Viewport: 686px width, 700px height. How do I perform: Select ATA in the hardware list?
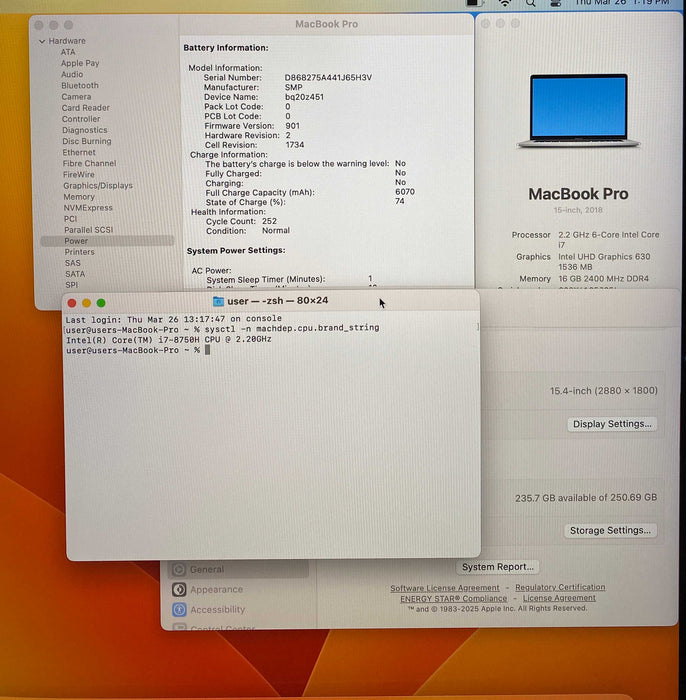pos(68,52)
